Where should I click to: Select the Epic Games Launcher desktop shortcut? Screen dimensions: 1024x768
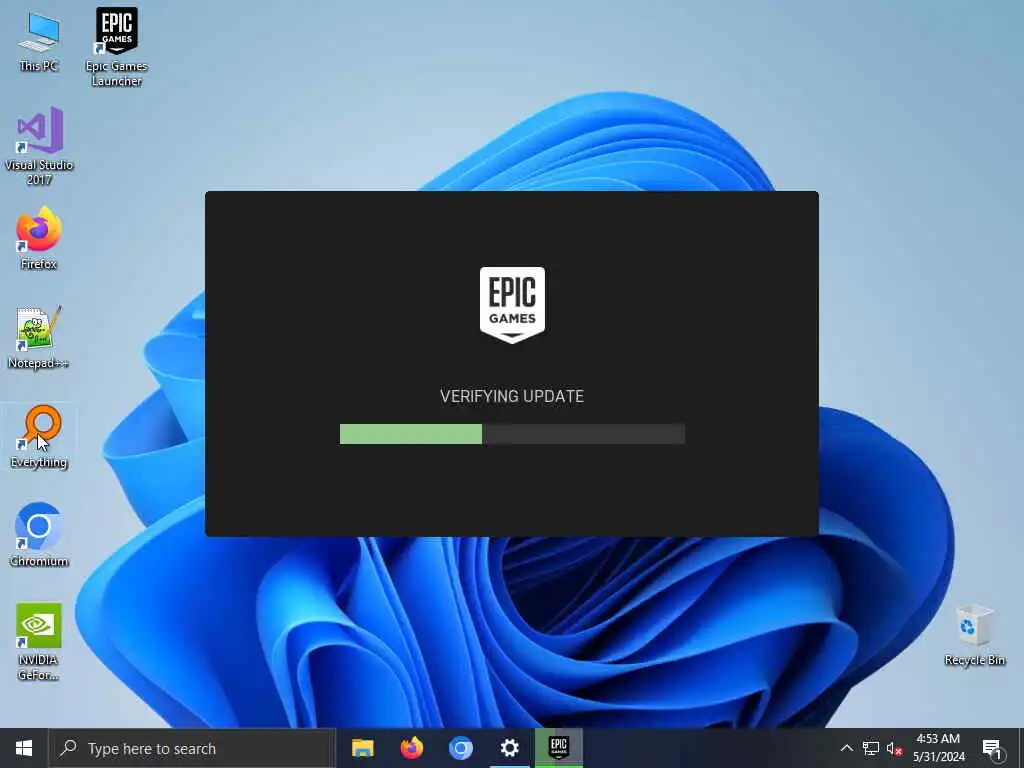pyautogui.click(x=116, y=47)
